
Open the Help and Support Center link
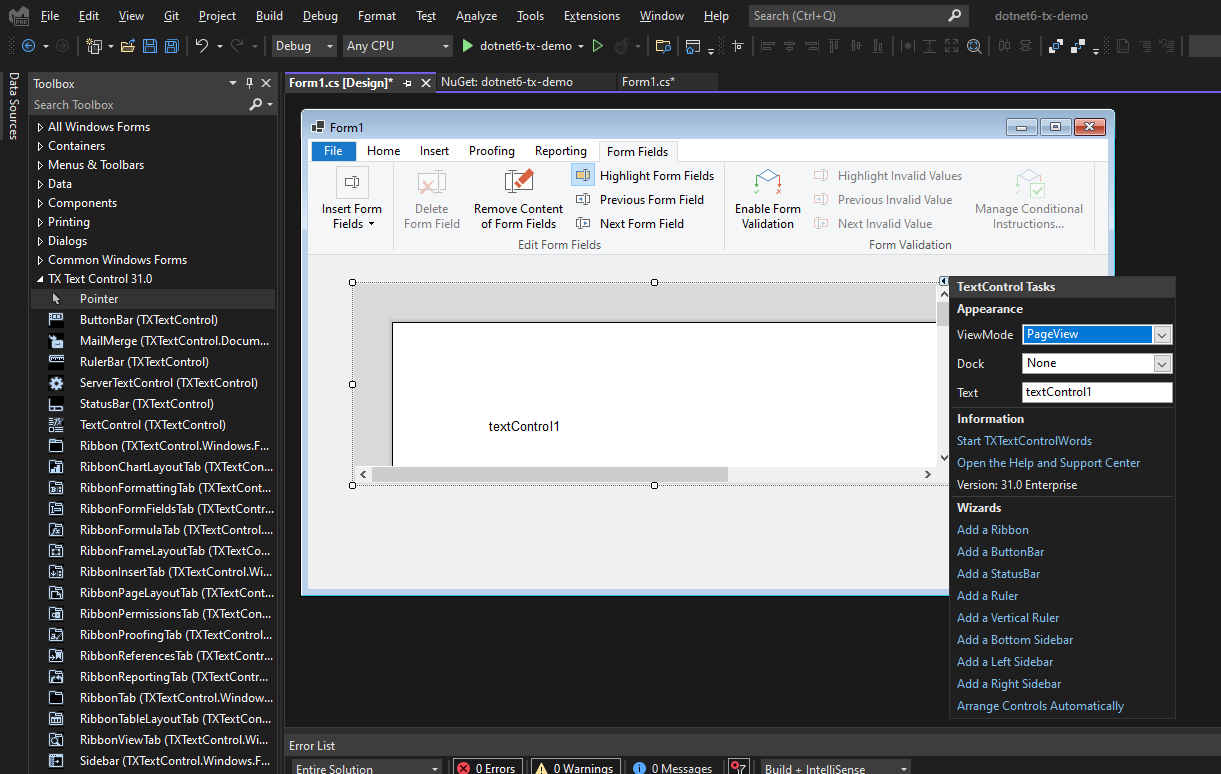tap(1048, 463)
